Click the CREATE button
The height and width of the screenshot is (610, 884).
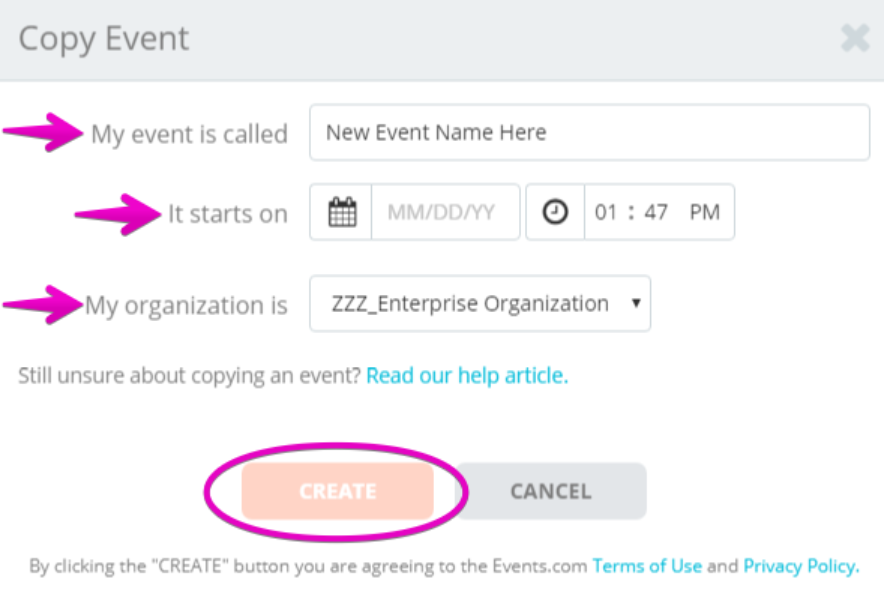coord(338,491)
